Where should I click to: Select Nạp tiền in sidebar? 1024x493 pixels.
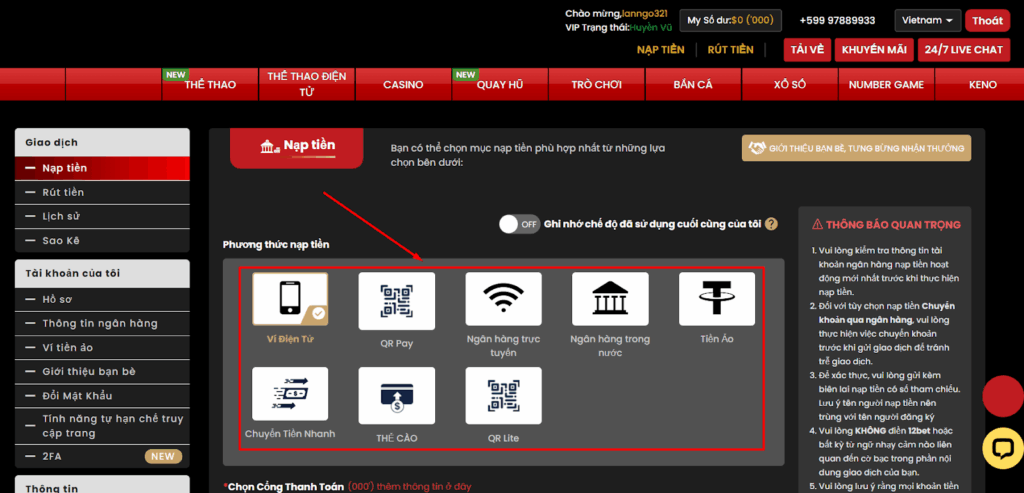coord(103,168)
